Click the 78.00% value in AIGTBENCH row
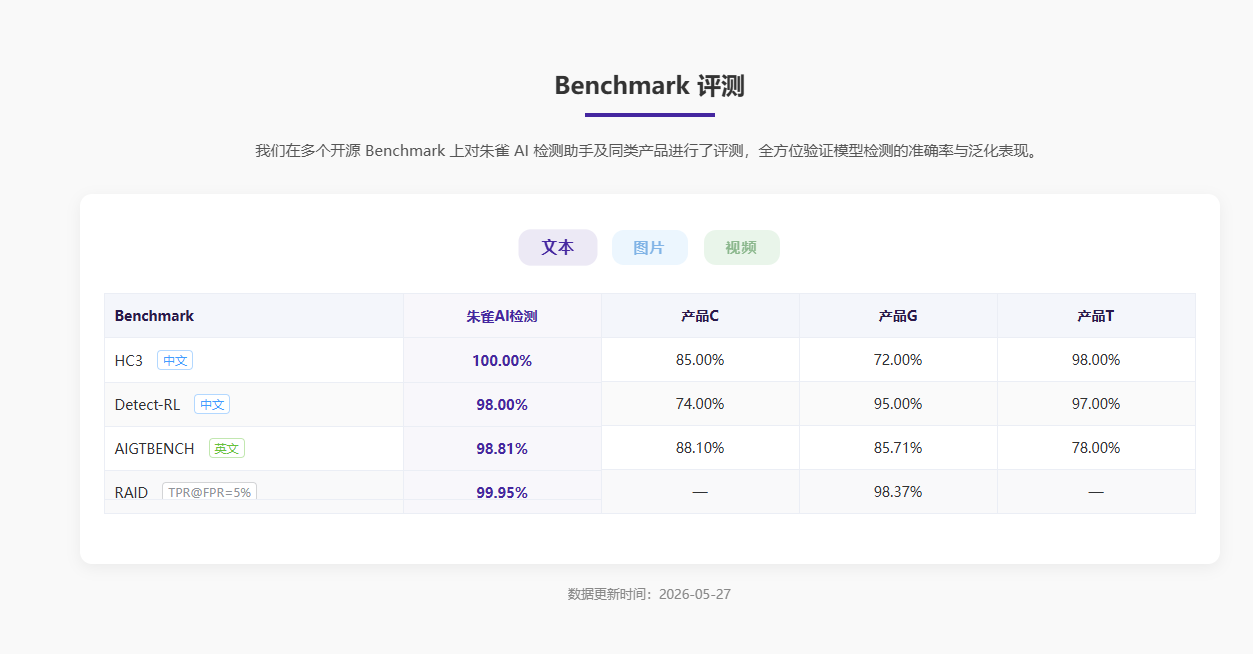This screenshot has width=1253, height=654. click(1096, 448)
